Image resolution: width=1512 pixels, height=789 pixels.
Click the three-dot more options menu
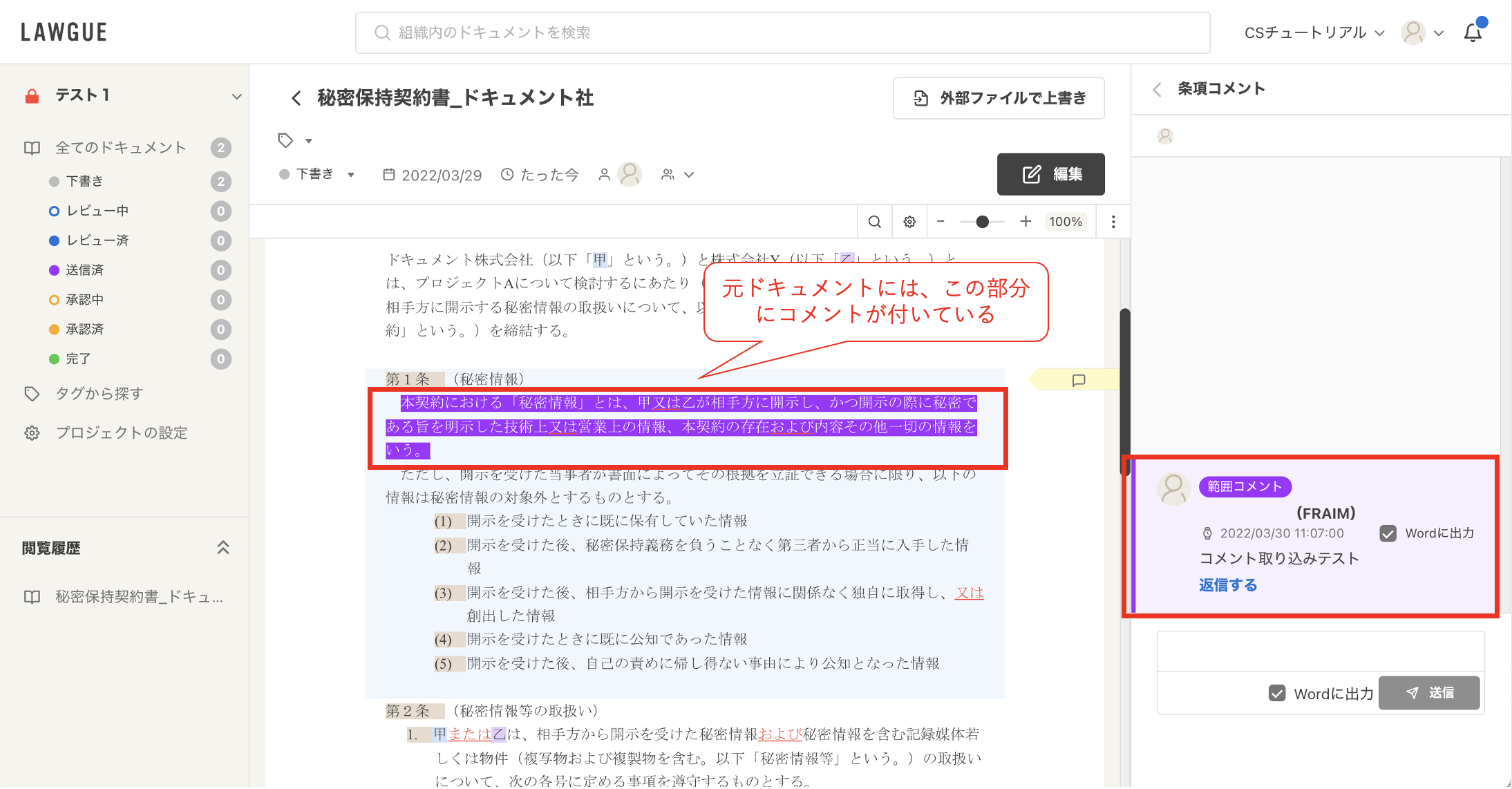tap(1113, 222)
